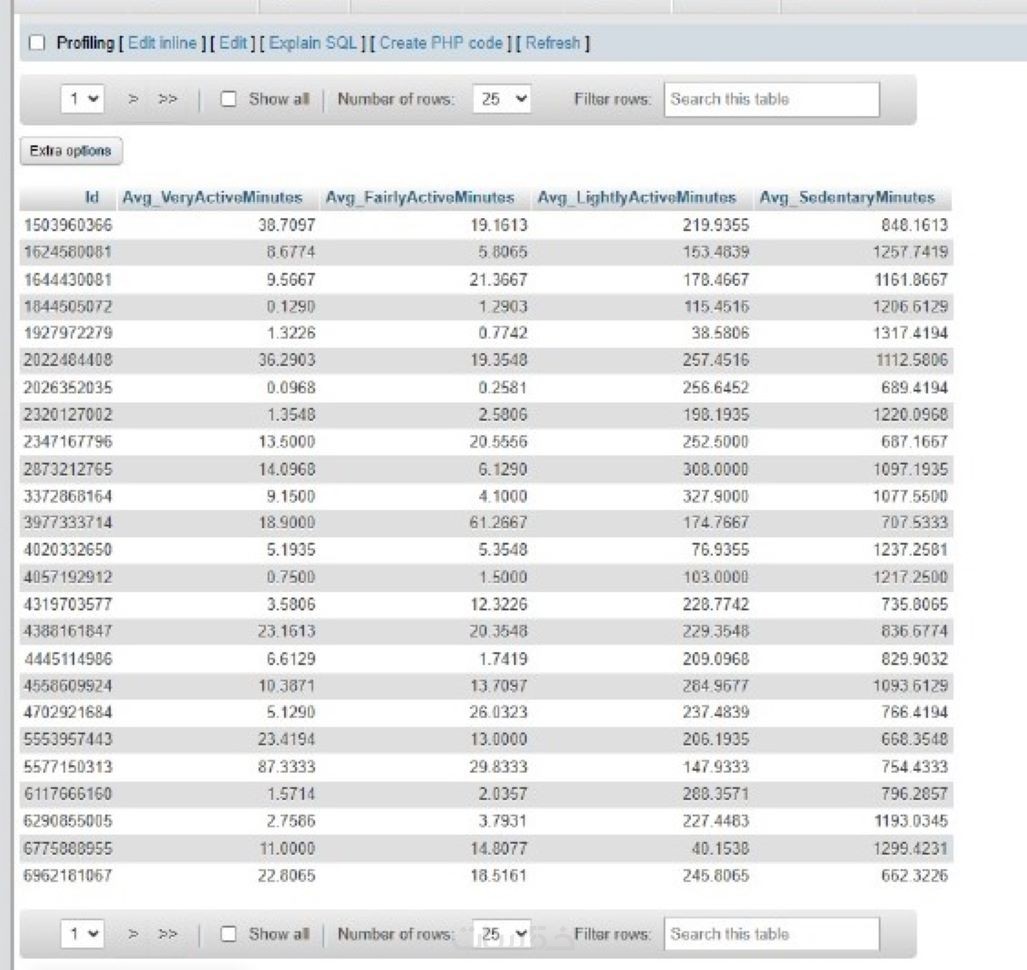The image size is (1027, 970).
Task: Open the bottom page number dropdown
Action: [x=83, y=934]
